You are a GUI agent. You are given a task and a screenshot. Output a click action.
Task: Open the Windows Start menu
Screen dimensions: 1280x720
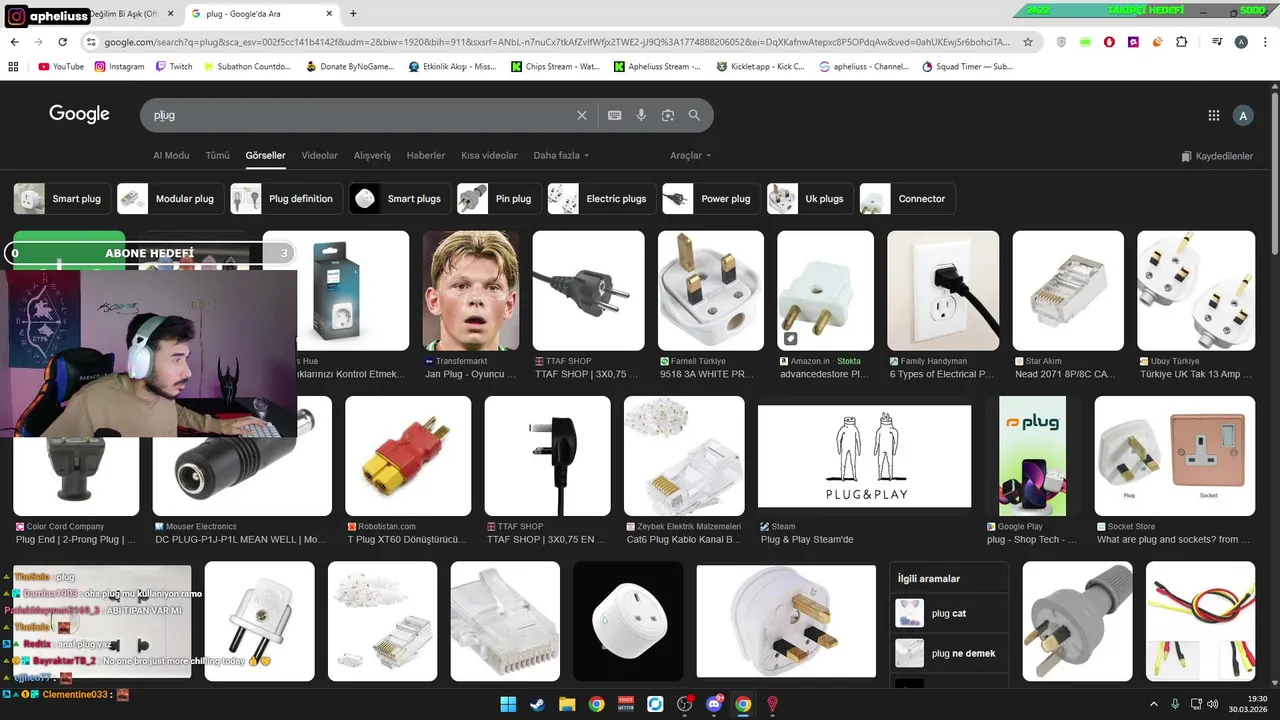(x=508, y=704)
